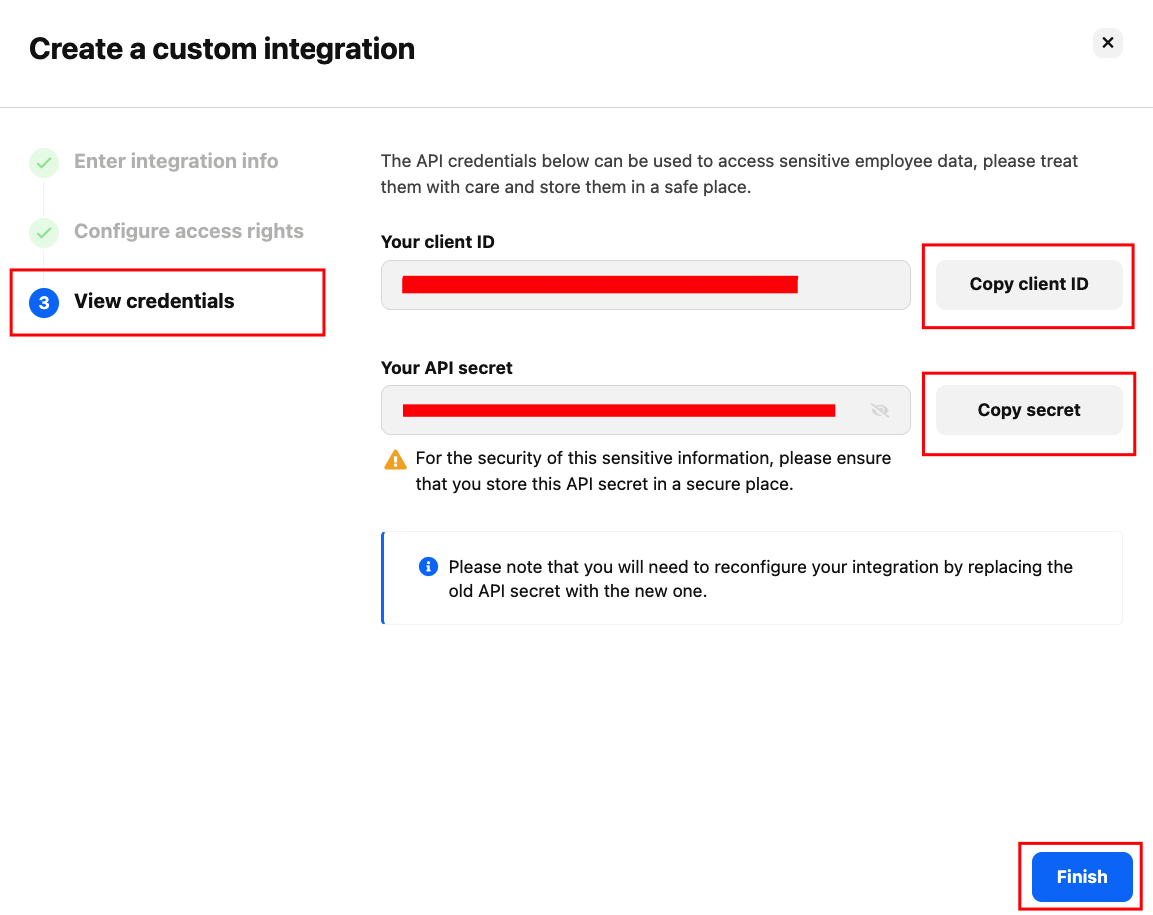Image resolution: width=1153 pixels, height=915 pixels.
Task: Click the orange warning triangle icon
Action: point(394,458)
